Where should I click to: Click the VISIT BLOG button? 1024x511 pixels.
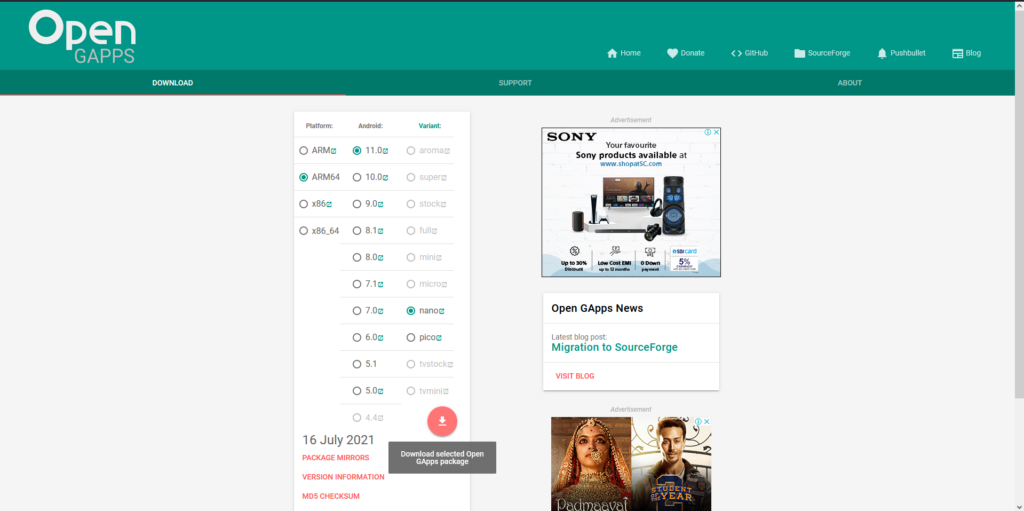pos(575,376)
